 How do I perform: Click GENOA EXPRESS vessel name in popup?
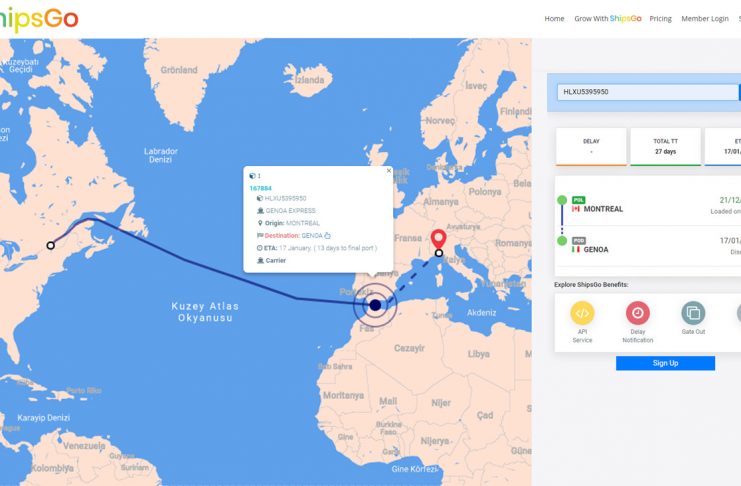(x=290, y=211)
